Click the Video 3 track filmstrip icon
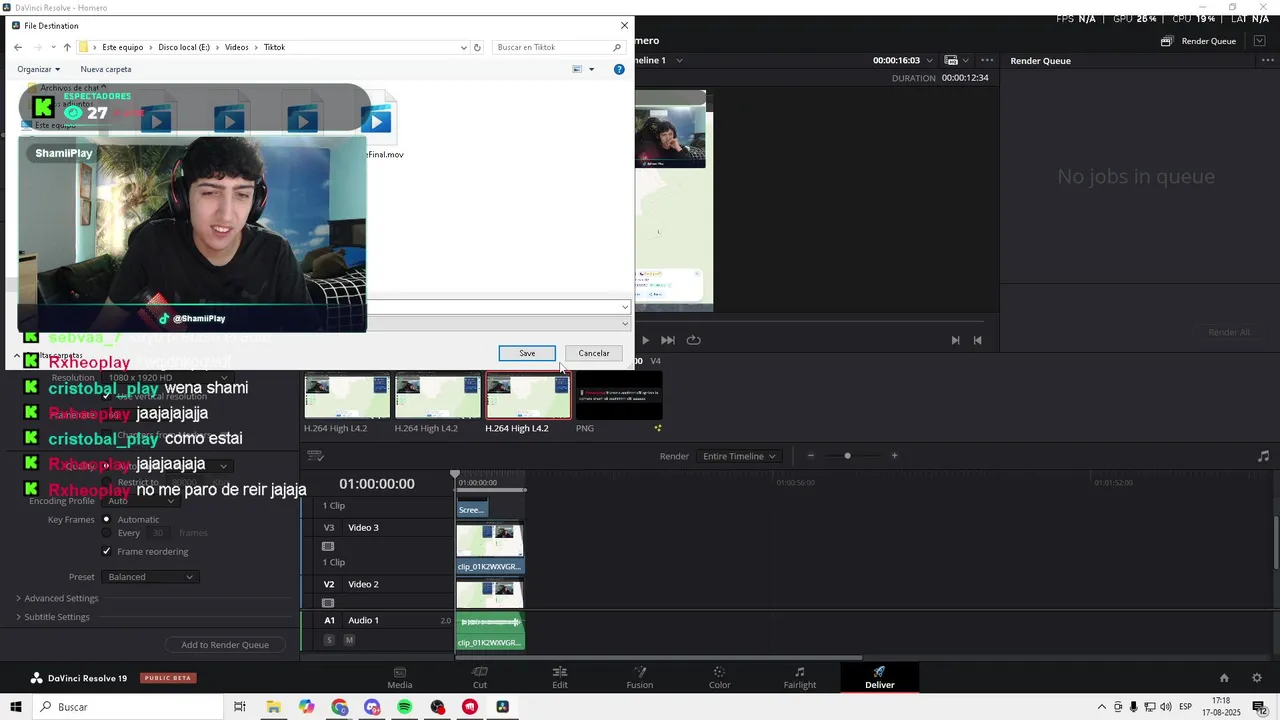The height and width of the screenshot is (720, 1280). click(328, 546)
